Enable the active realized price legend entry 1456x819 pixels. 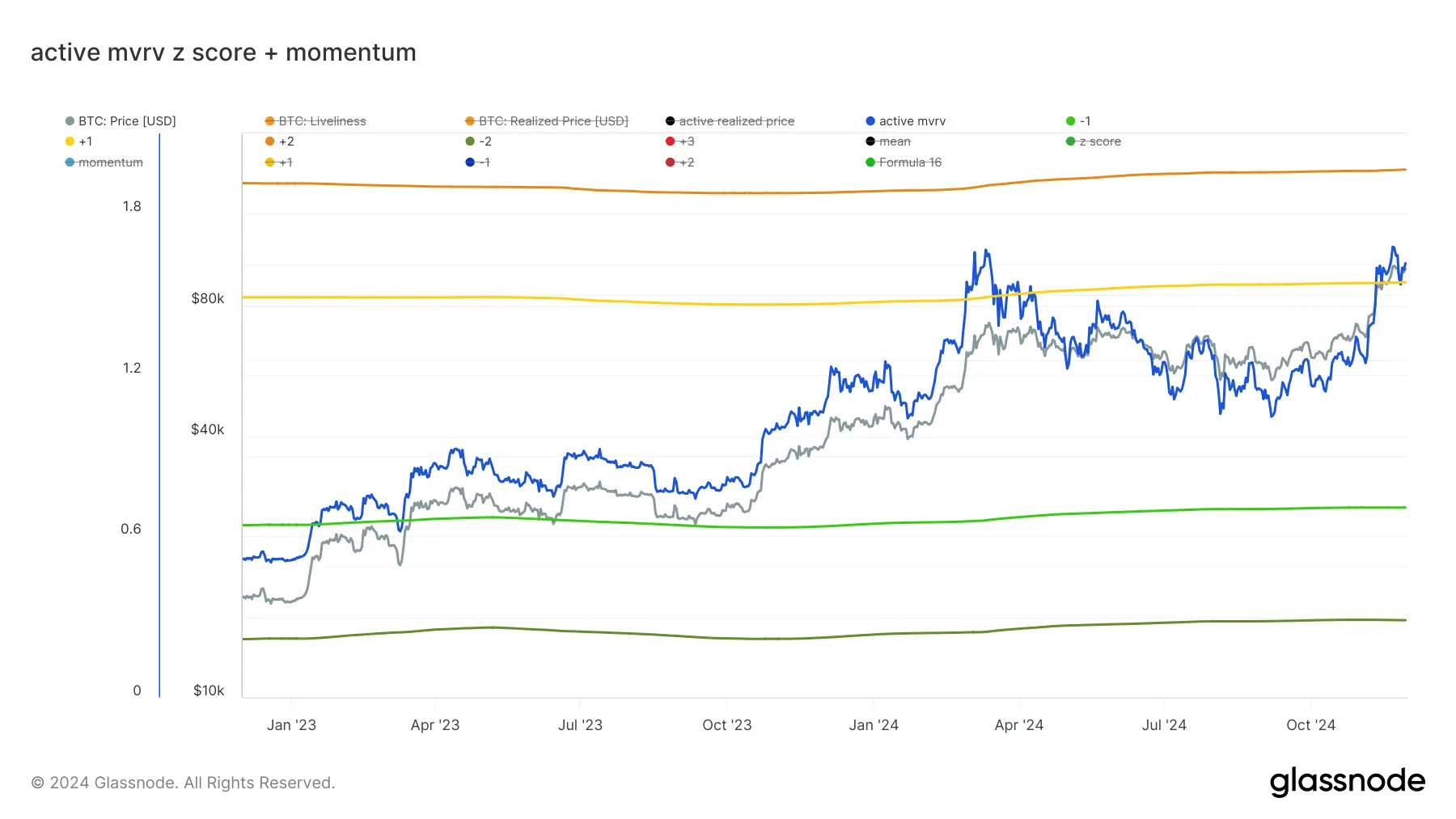click(730, 121)
